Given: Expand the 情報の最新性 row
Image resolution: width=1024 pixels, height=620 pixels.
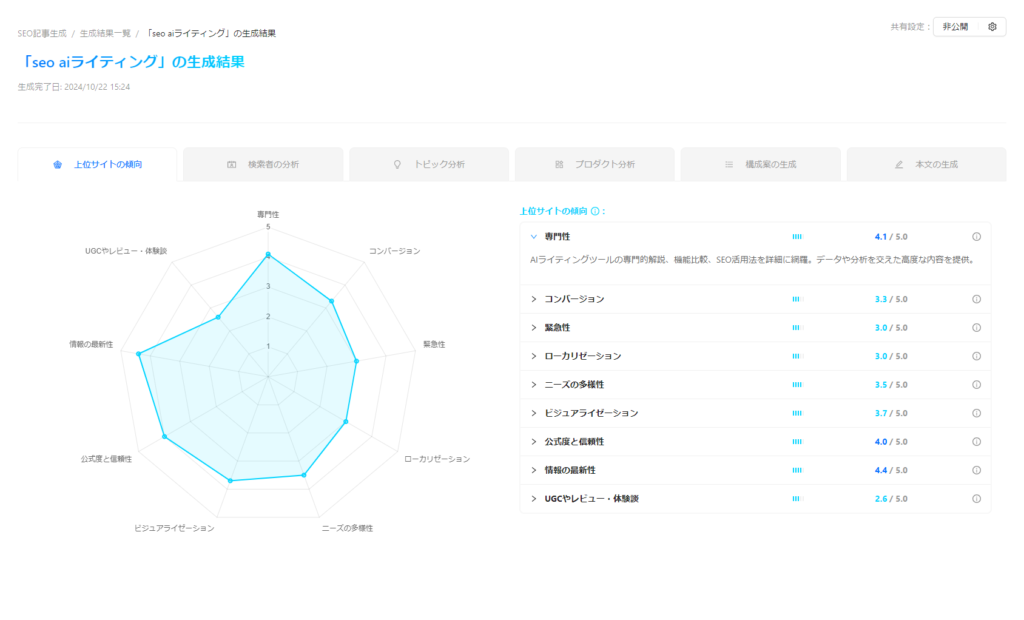Looking at the screenshot, I should 534,470.
